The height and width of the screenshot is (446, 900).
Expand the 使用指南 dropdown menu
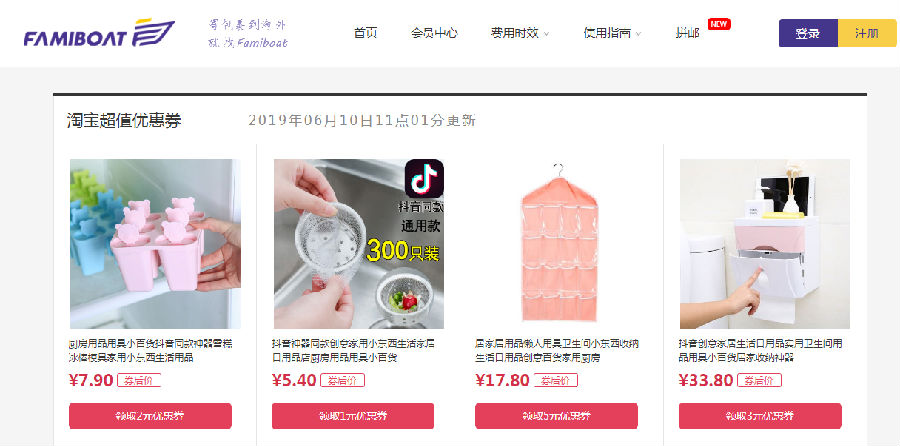pos(612,33)
